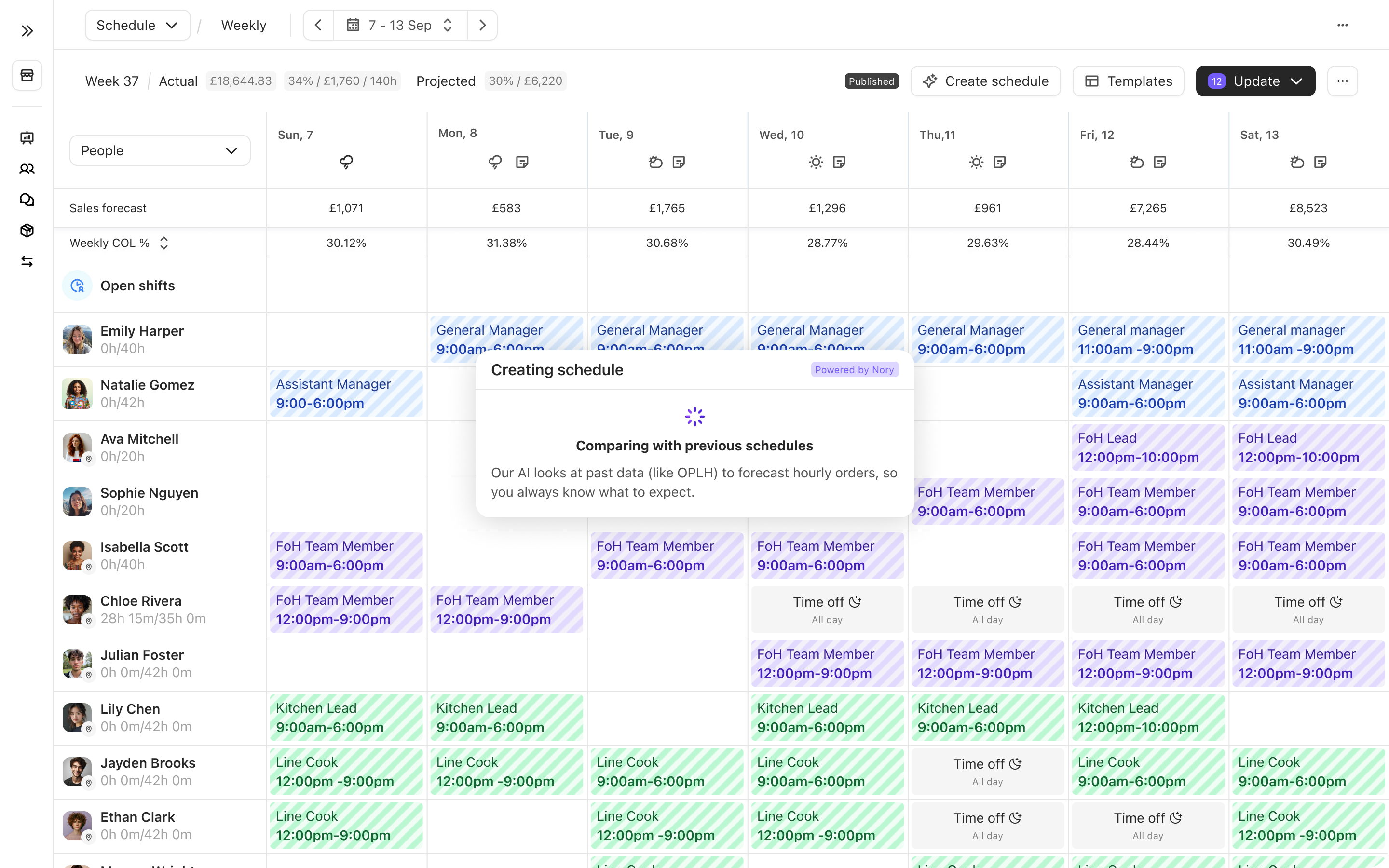Click the transfer arrows icon in the sidebar
This screenshot has width=1389, height=868.
27,262
